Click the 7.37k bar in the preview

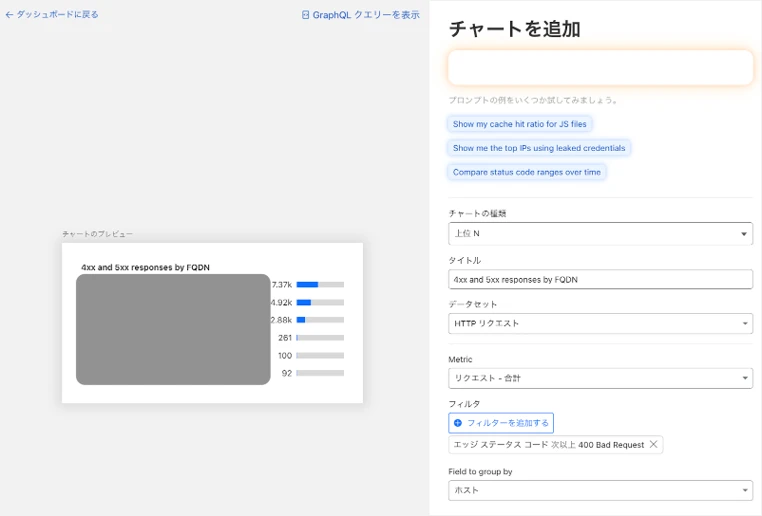[320, 285]
